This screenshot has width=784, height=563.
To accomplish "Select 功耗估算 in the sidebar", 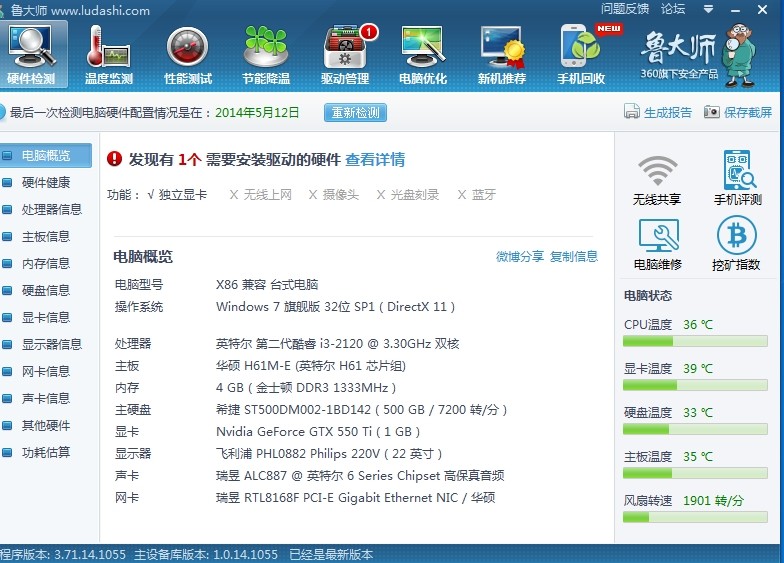I will click(x=46, y=452).
